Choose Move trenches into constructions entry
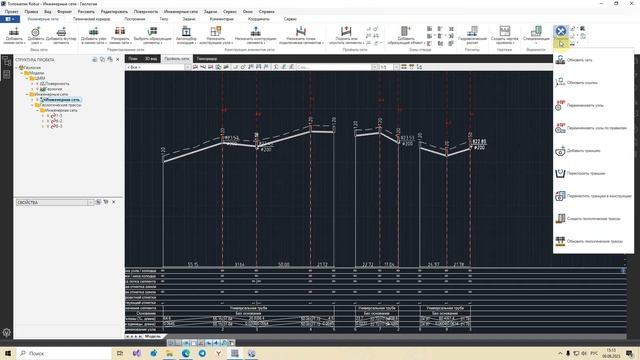The width and height of the screenshot is (640, 360). [593, 196]
